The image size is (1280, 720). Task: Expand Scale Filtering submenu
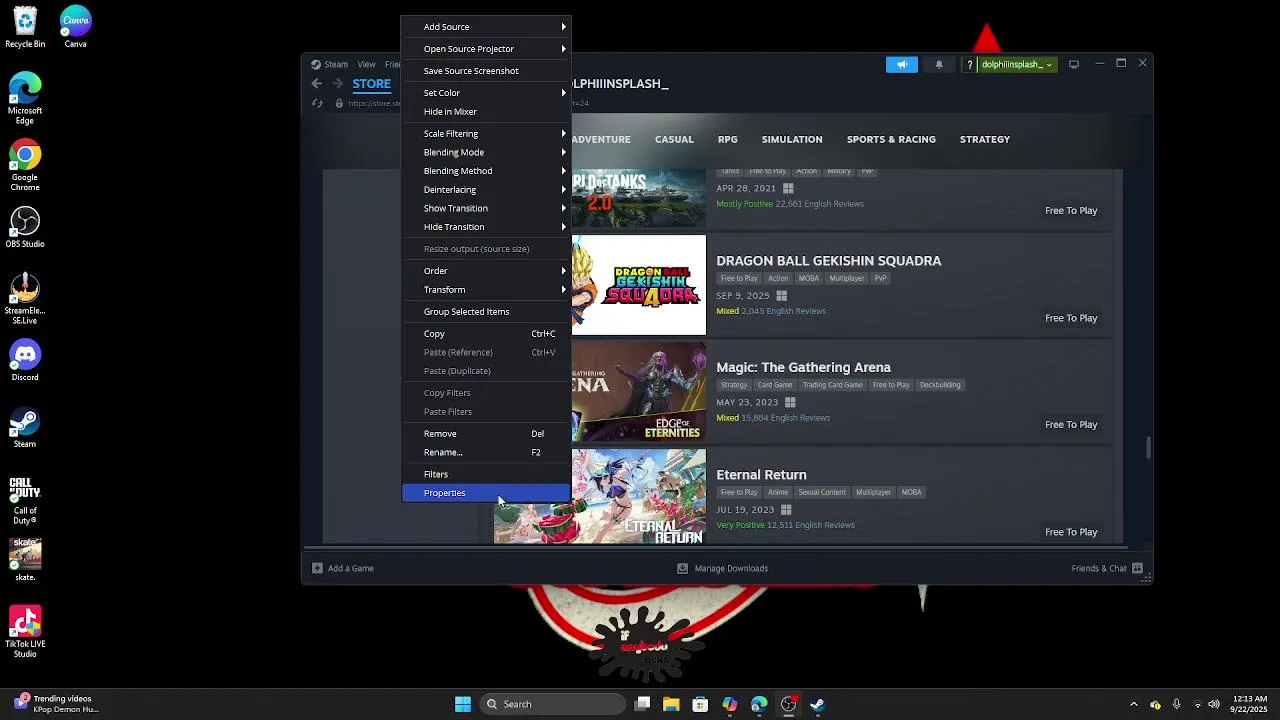[x=485, y=134]
